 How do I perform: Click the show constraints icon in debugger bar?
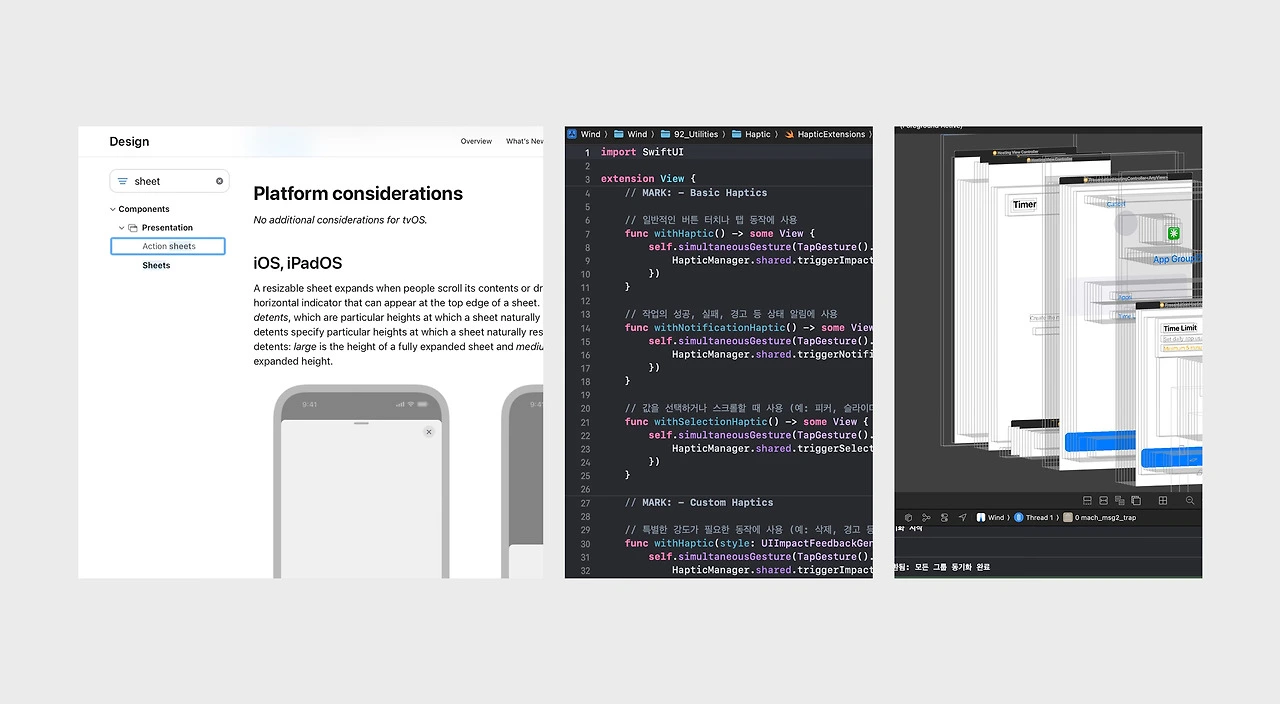(x=1103, y=500)
